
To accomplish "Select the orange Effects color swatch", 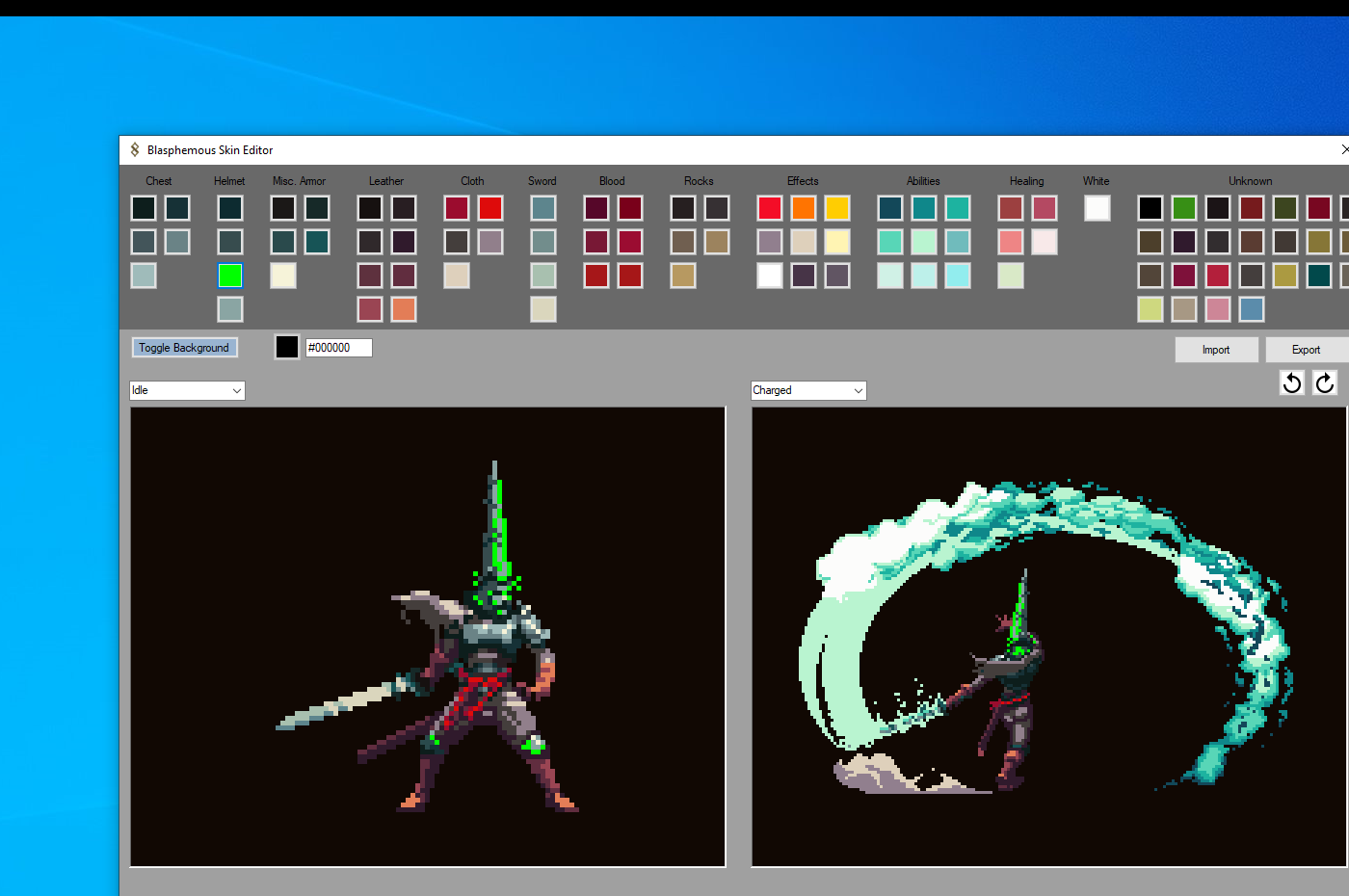I will (x=803, y=208).
